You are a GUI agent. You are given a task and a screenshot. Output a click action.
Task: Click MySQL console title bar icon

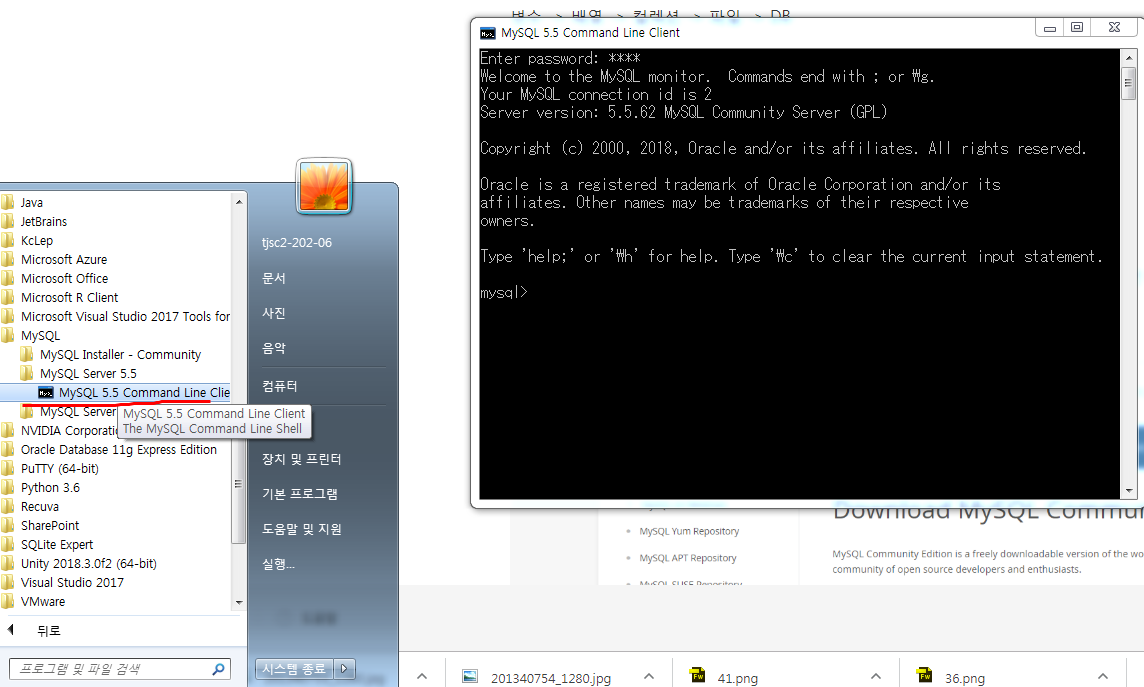point(487,33)
